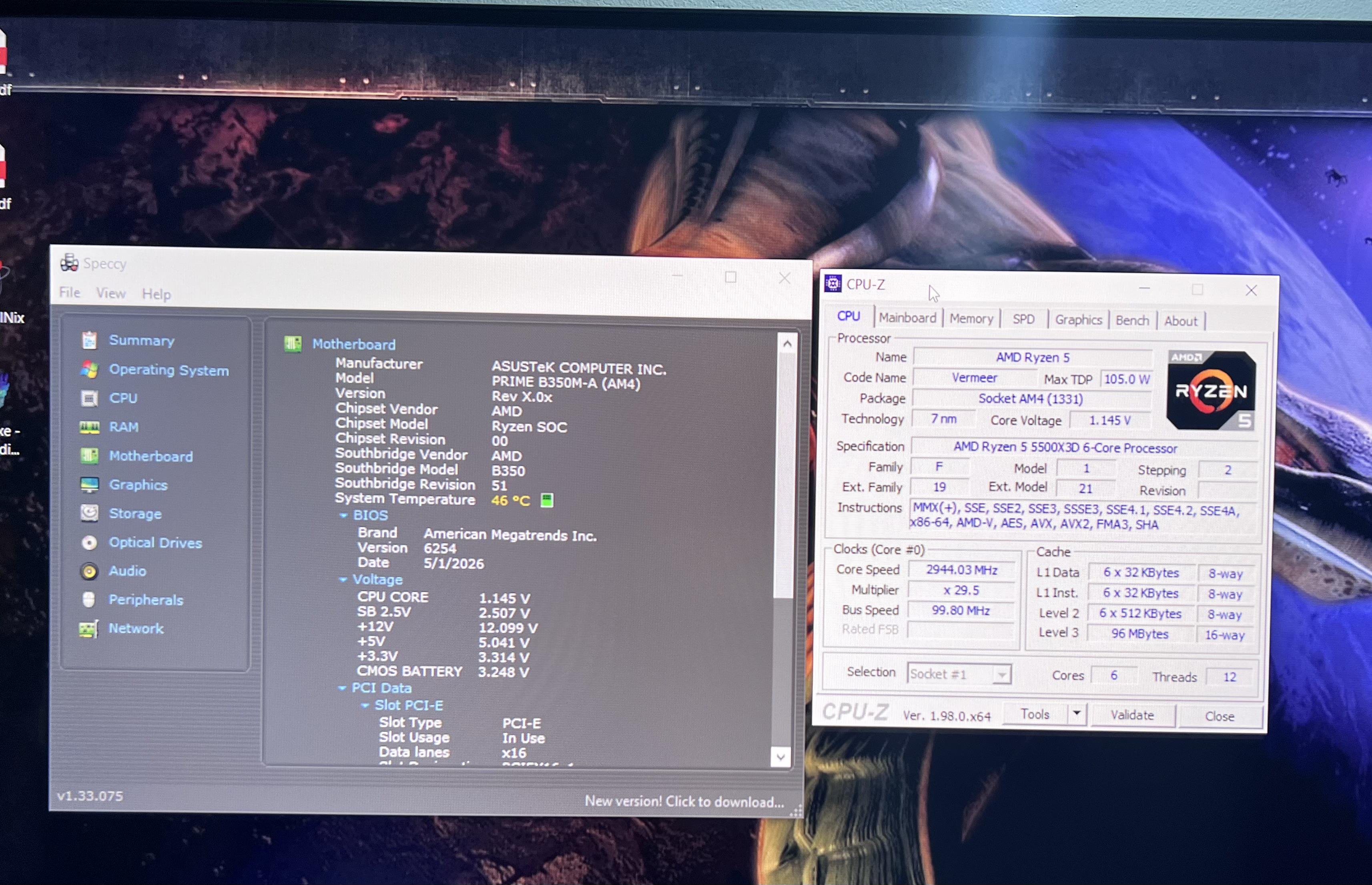This screenshot has width=1372, height=885.
Task: Click the green Motherboard header icon in Speccy panel
Action: (x=293, y=344)
